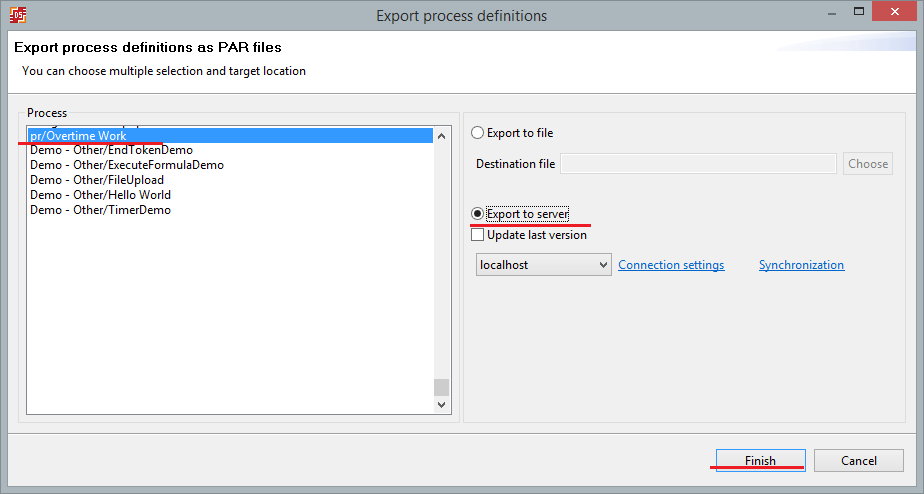The height and width of the screenshot is (494, 924).
Task: Select the Export to server option
Action: click(x=477, y=214)
